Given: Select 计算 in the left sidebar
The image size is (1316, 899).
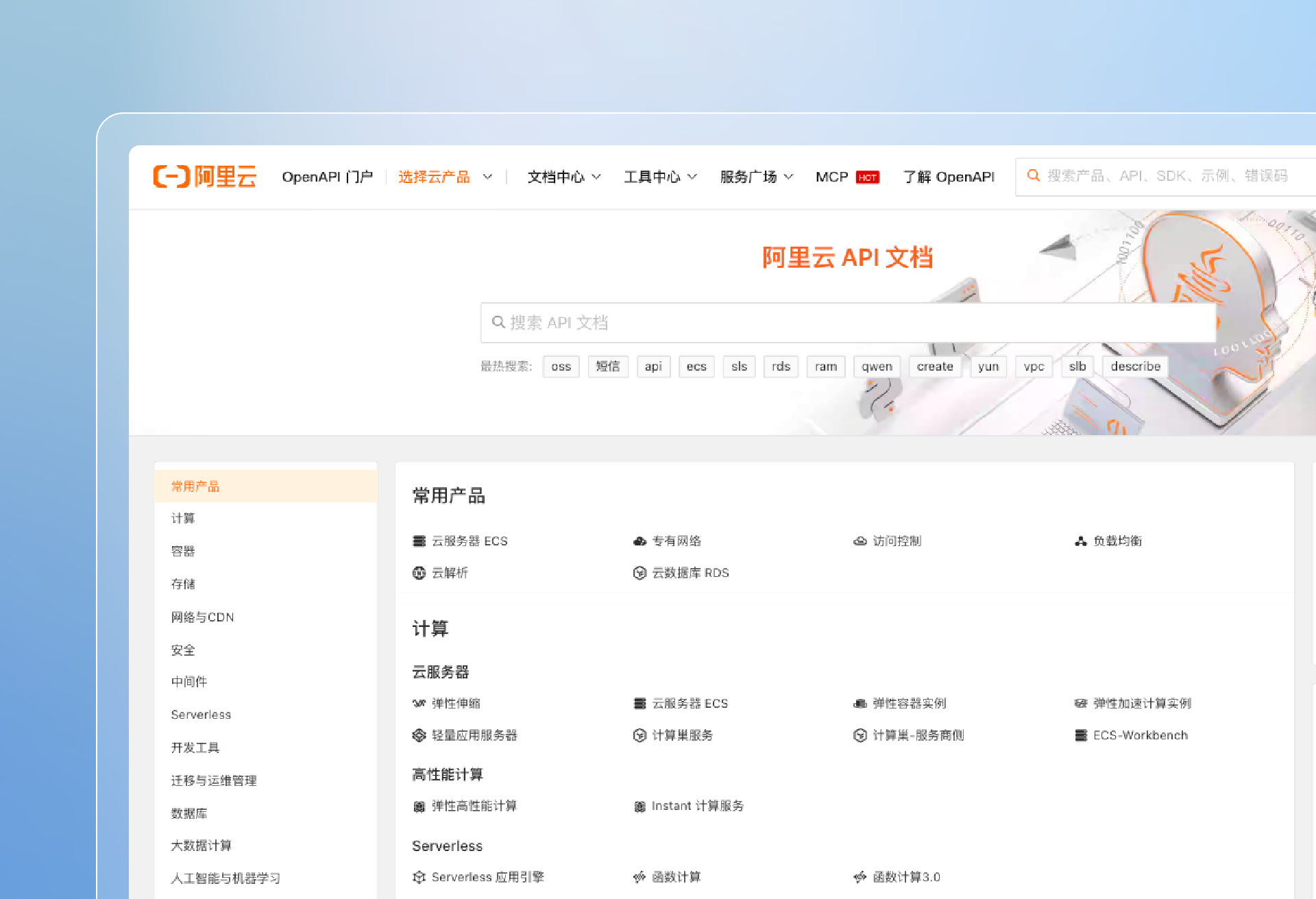Looking at the screenshot, I should [x=266, y=519].
